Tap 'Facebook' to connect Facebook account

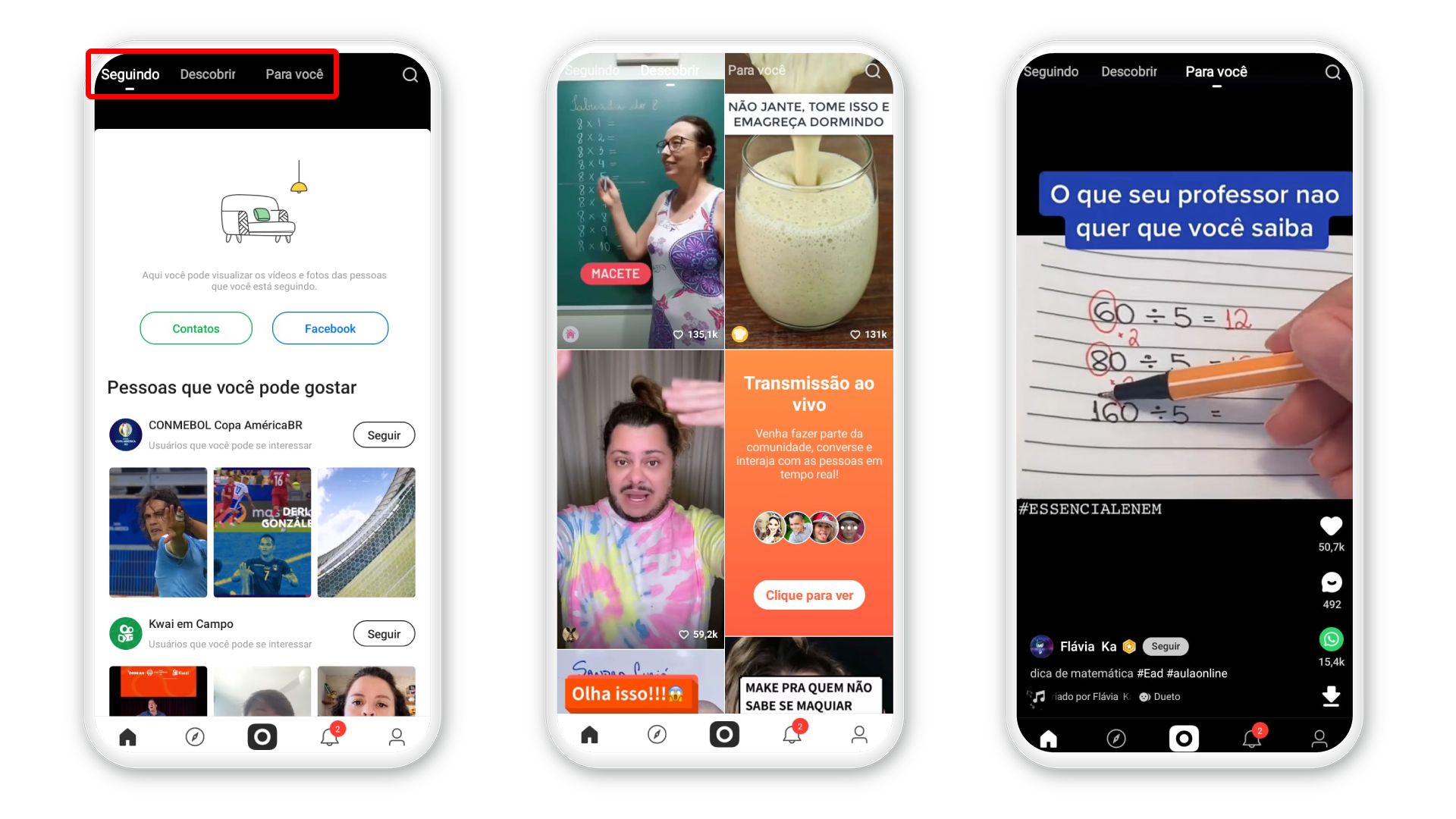click(330, 328)
